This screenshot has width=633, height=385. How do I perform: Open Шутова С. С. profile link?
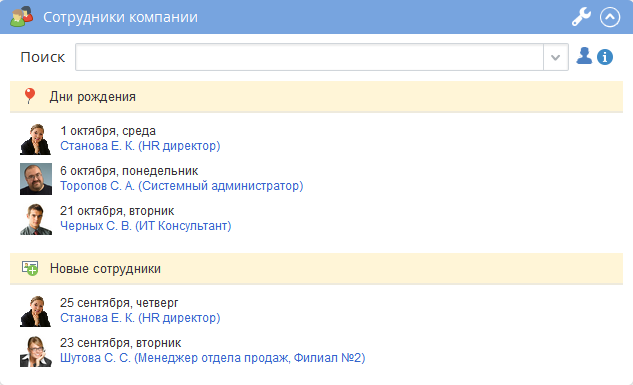point(213,358)
